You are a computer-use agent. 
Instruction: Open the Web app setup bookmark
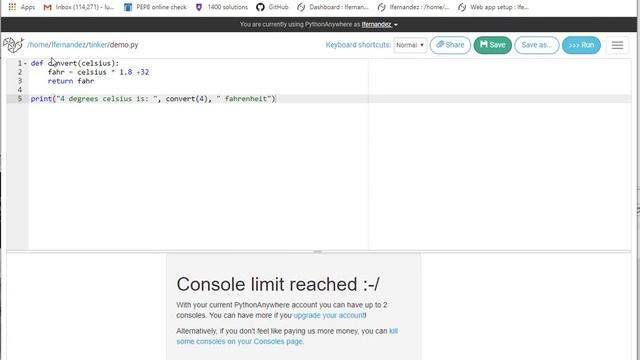494,7
